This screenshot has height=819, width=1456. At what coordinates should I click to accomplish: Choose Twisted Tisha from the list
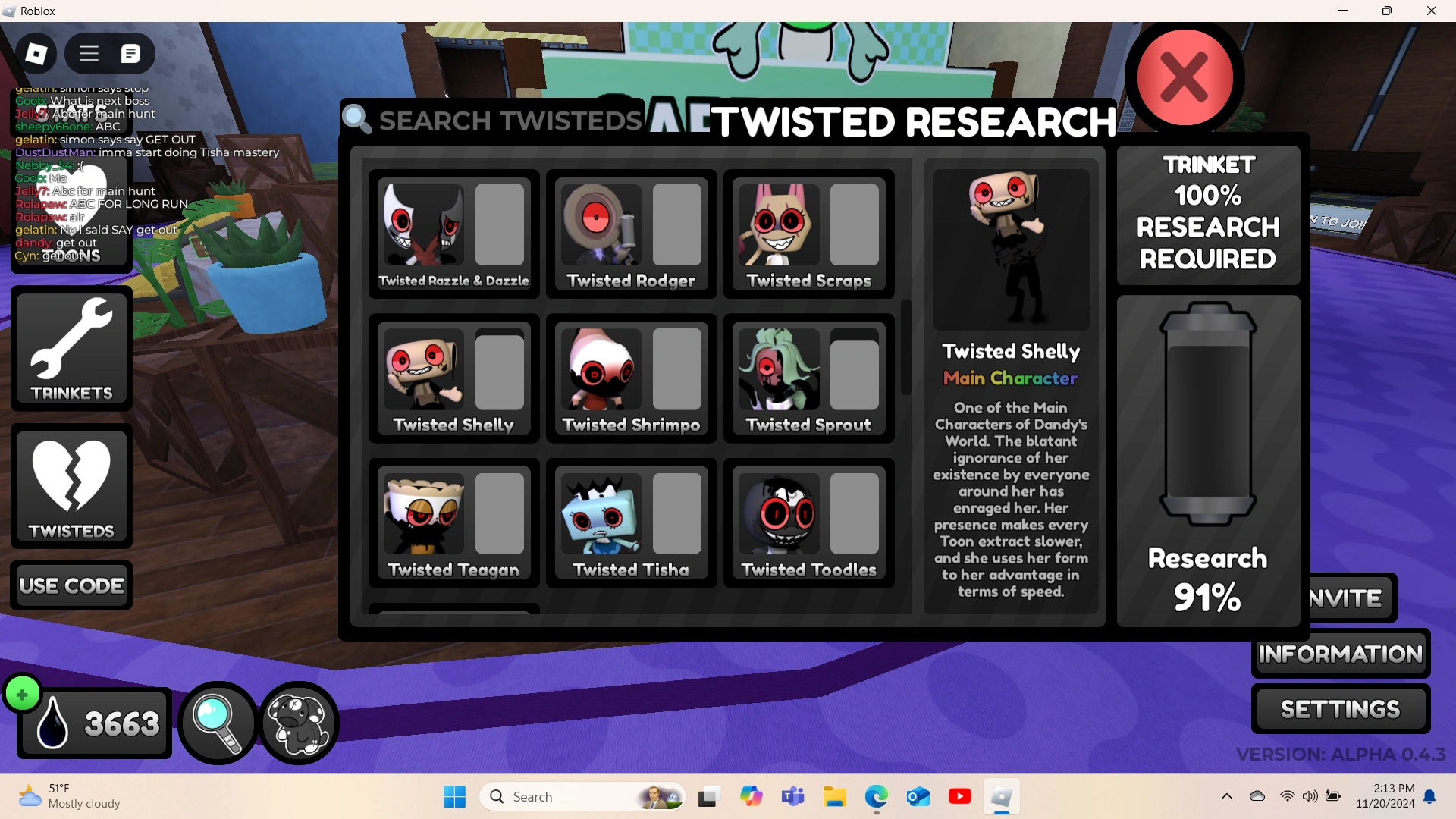pos(631,523)
